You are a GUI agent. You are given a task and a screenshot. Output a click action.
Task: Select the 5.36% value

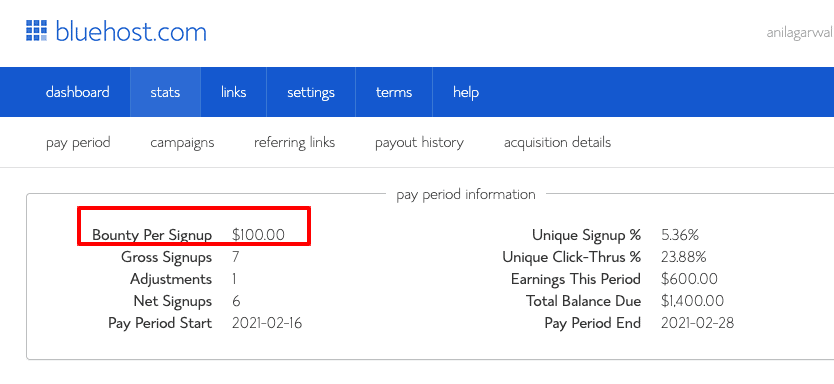point(680,235)
